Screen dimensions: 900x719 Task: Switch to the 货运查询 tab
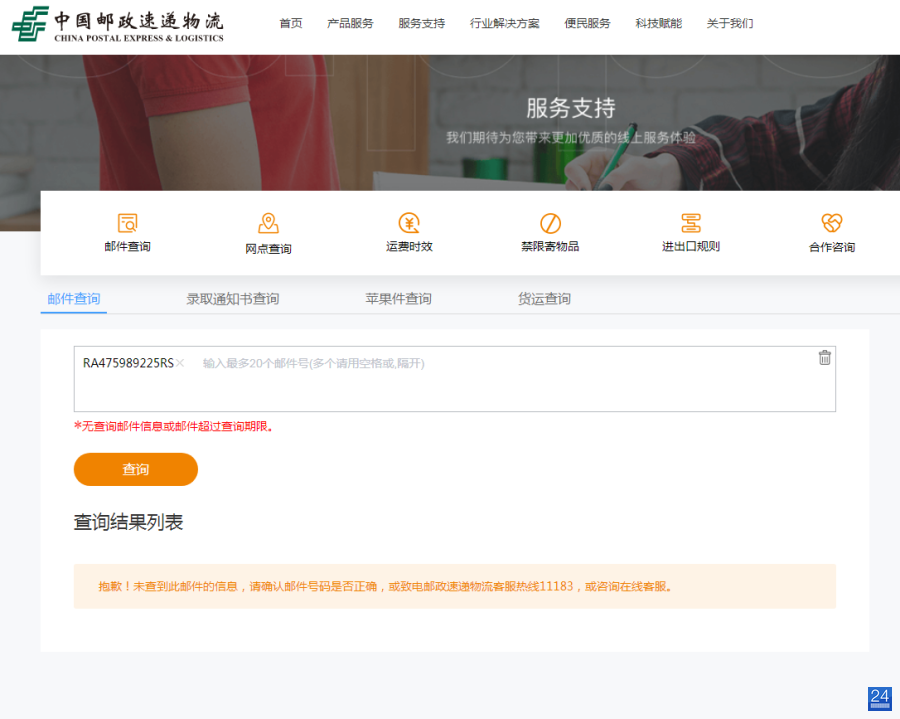coord(544,299)
